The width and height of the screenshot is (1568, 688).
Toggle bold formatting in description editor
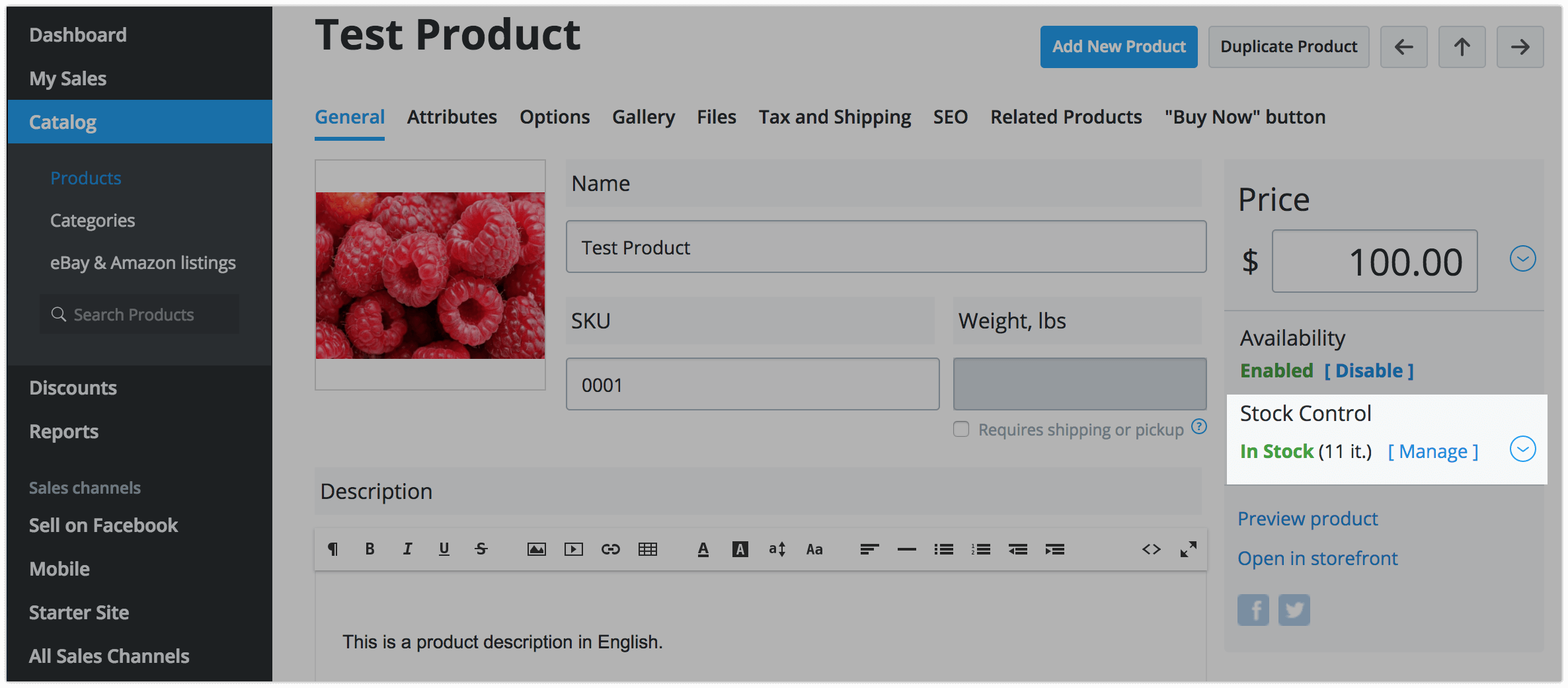point(370,549)
